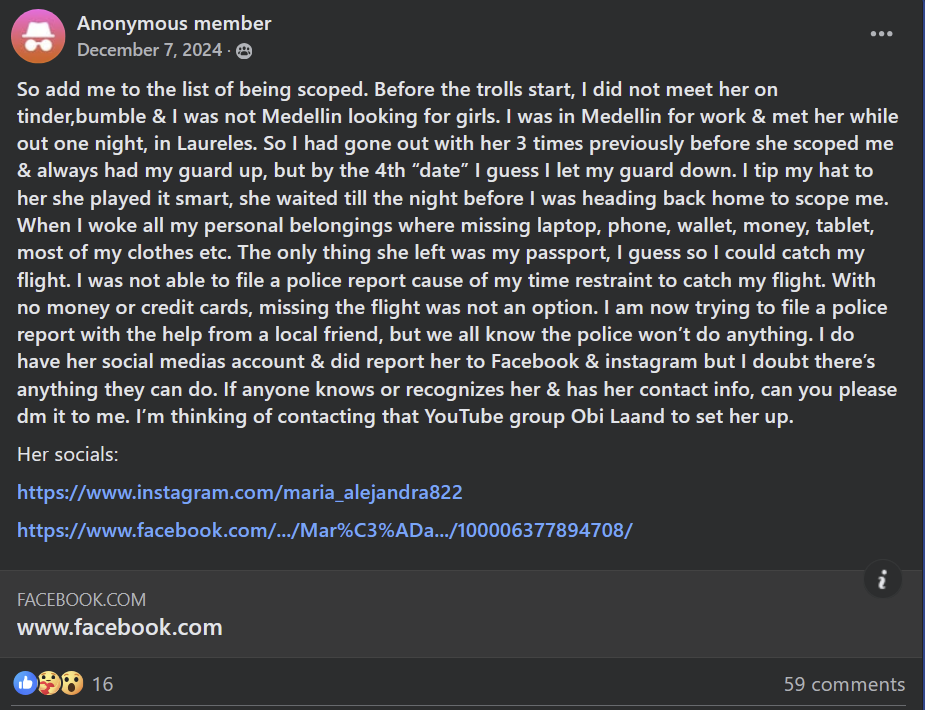925x710 pixels.
Task: Click the FACEBOOK.COM source label
Action: coord(81,600)
